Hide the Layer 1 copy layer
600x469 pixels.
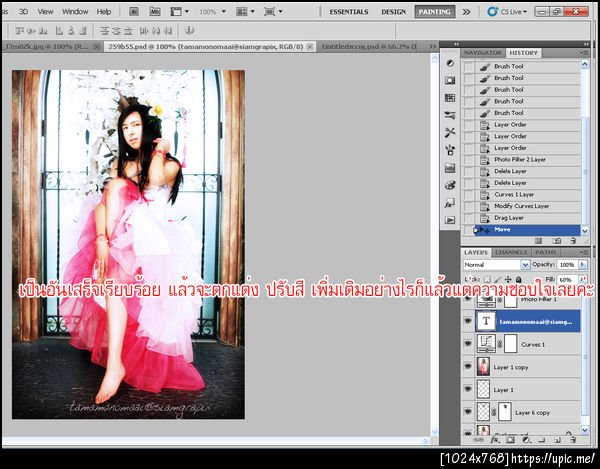point(468,366)
